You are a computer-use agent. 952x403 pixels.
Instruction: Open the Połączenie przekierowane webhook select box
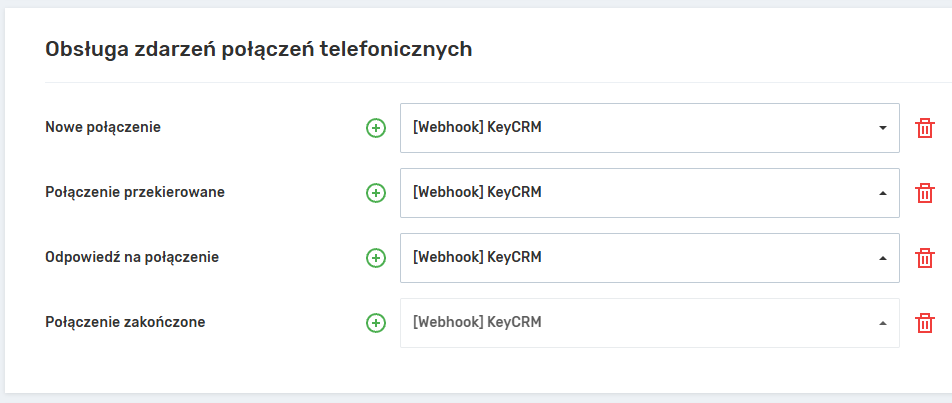click(x=640, y=193)
